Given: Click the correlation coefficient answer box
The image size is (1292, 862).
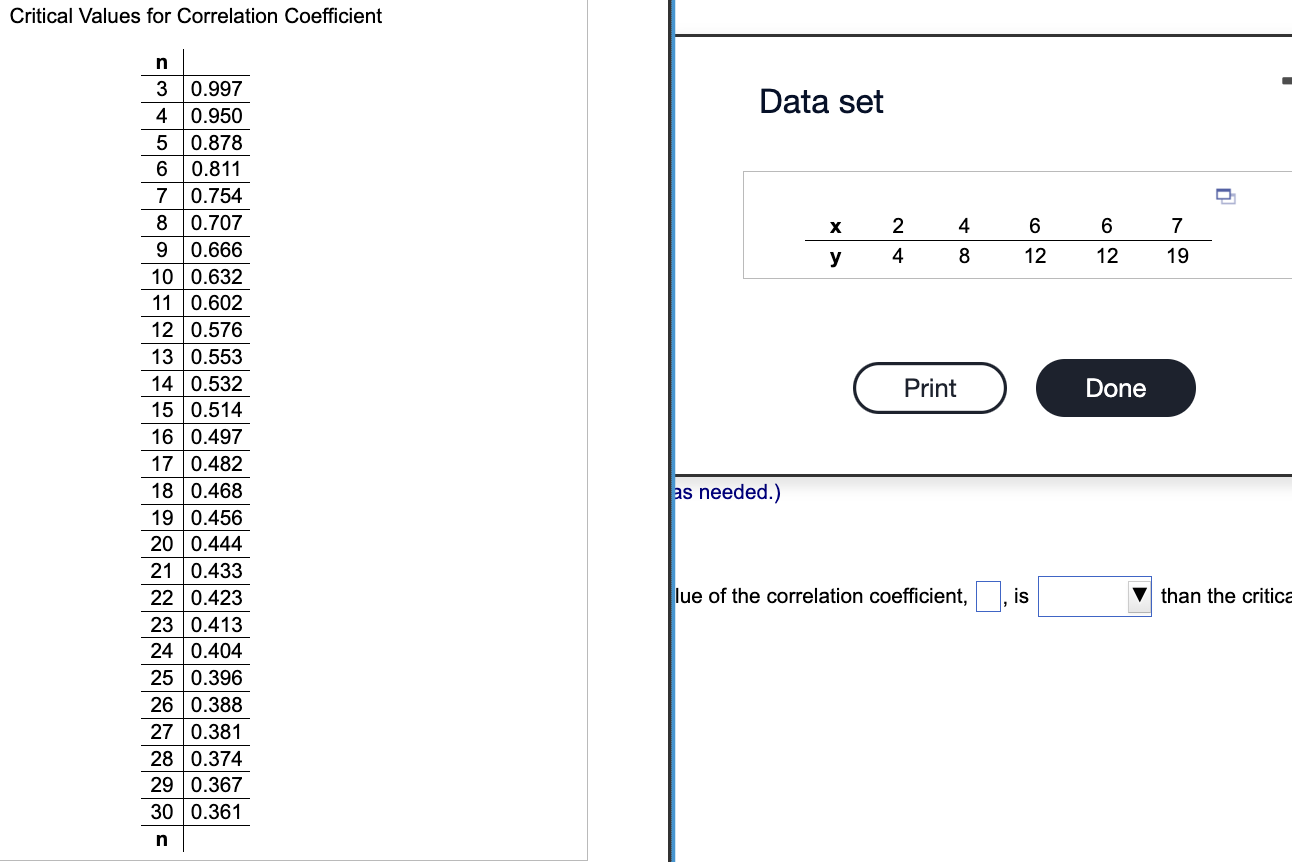Looking at the screenshot, I should pos(987,596).
